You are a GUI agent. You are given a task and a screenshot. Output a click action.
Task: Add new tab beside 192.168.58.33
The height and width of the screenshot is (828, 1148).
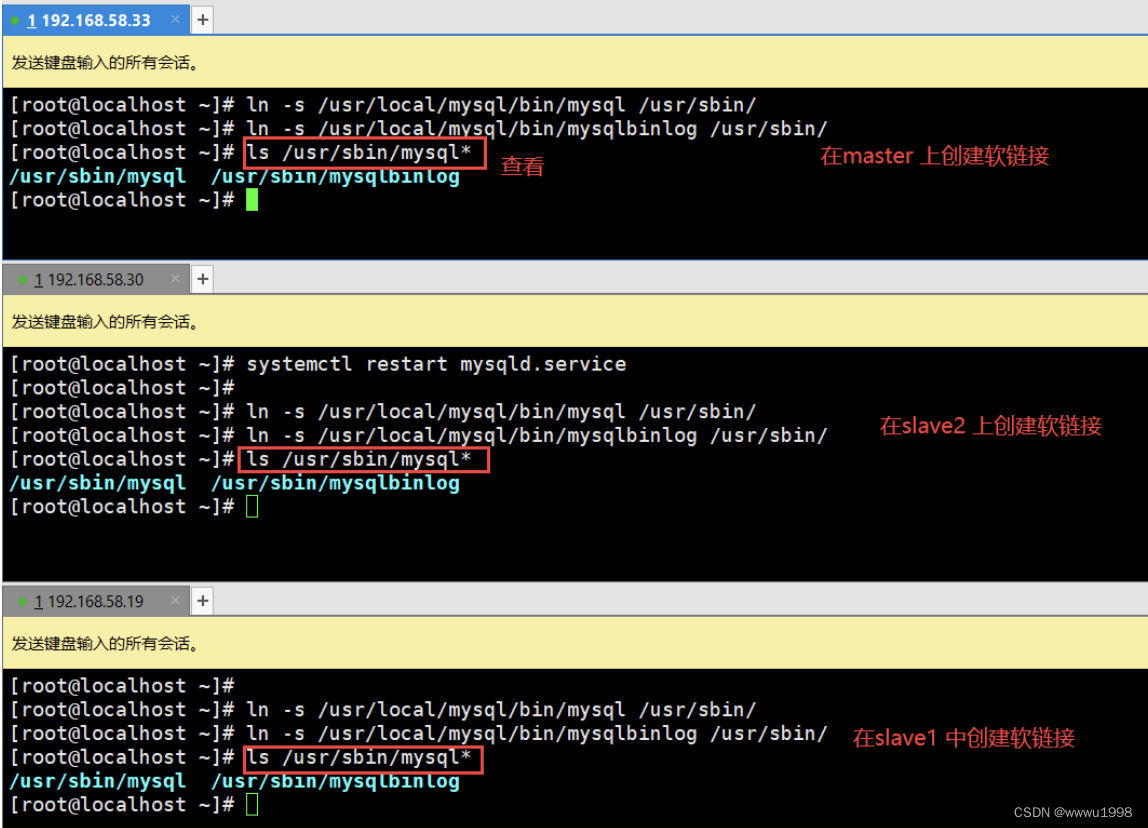point(203,20)
